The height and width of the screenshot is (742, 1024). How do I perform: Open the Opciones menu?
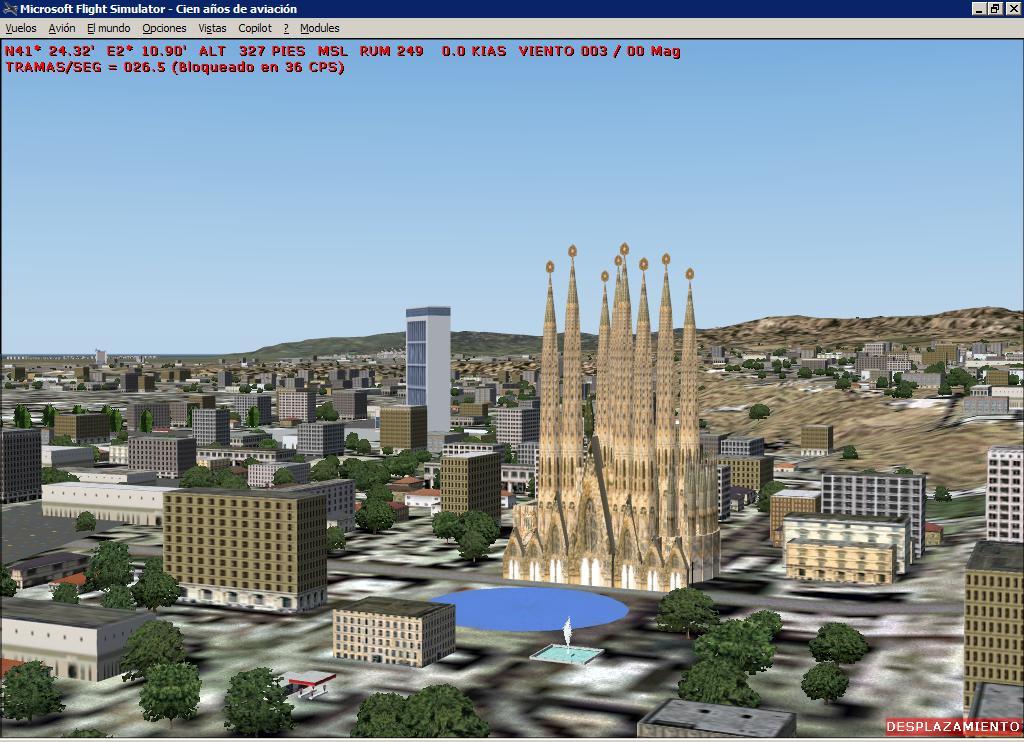point(165,28)
